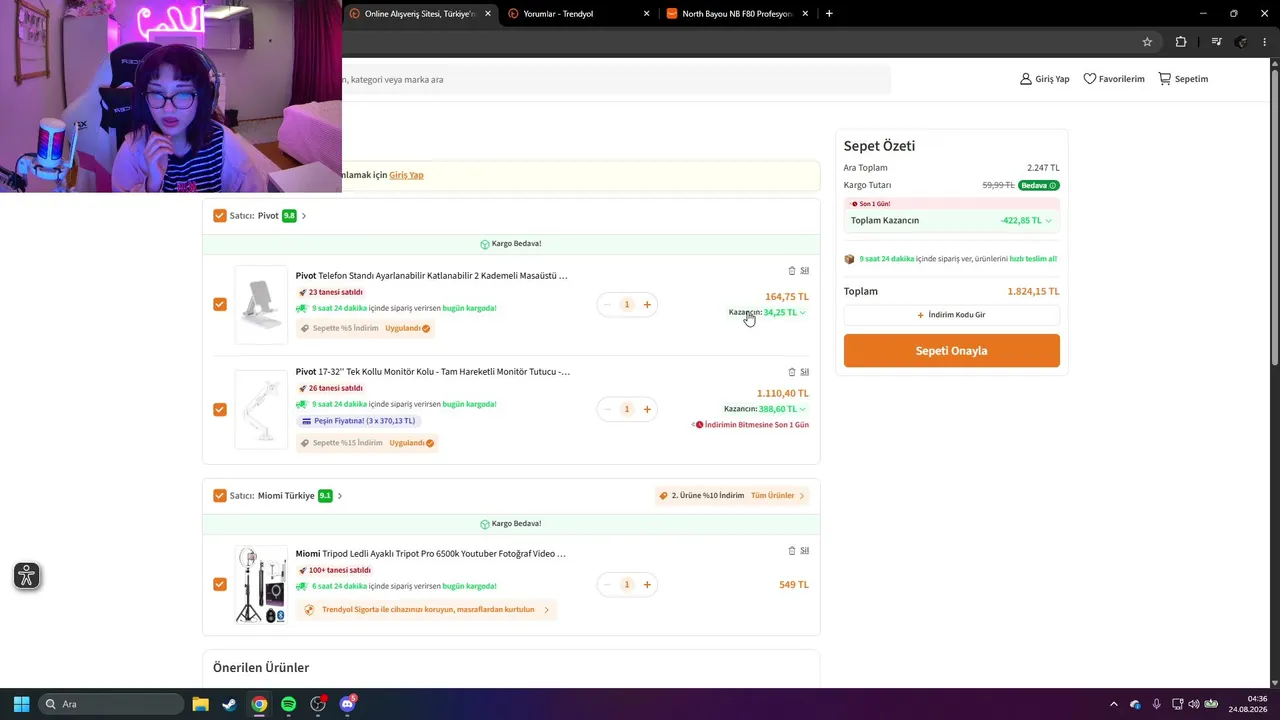Expand the Miomi Türkiye seller chevron
The height and width of the screenshot is (720, 1280).
pos(340,496)
